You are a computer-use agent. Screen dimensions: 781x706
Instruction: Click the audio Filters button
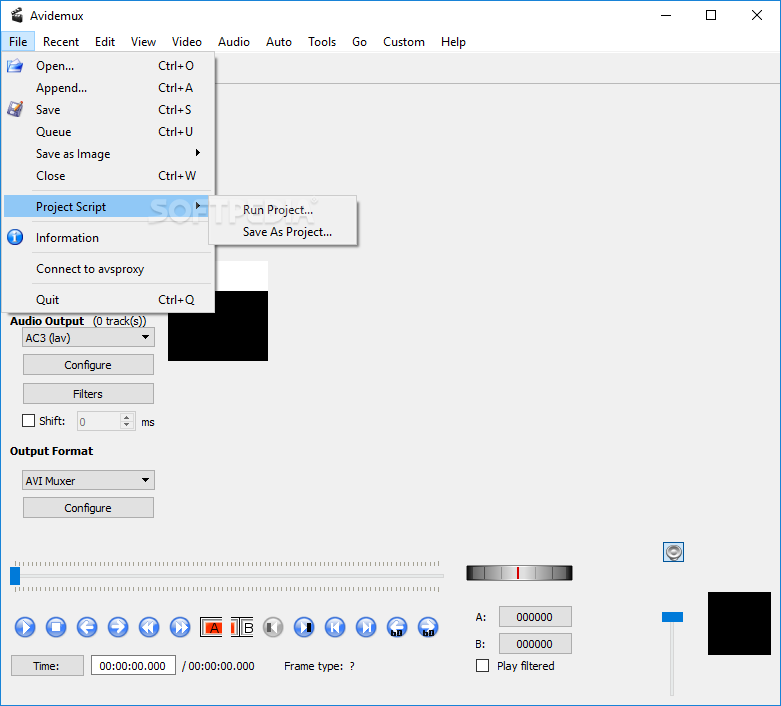pos(88,394)
